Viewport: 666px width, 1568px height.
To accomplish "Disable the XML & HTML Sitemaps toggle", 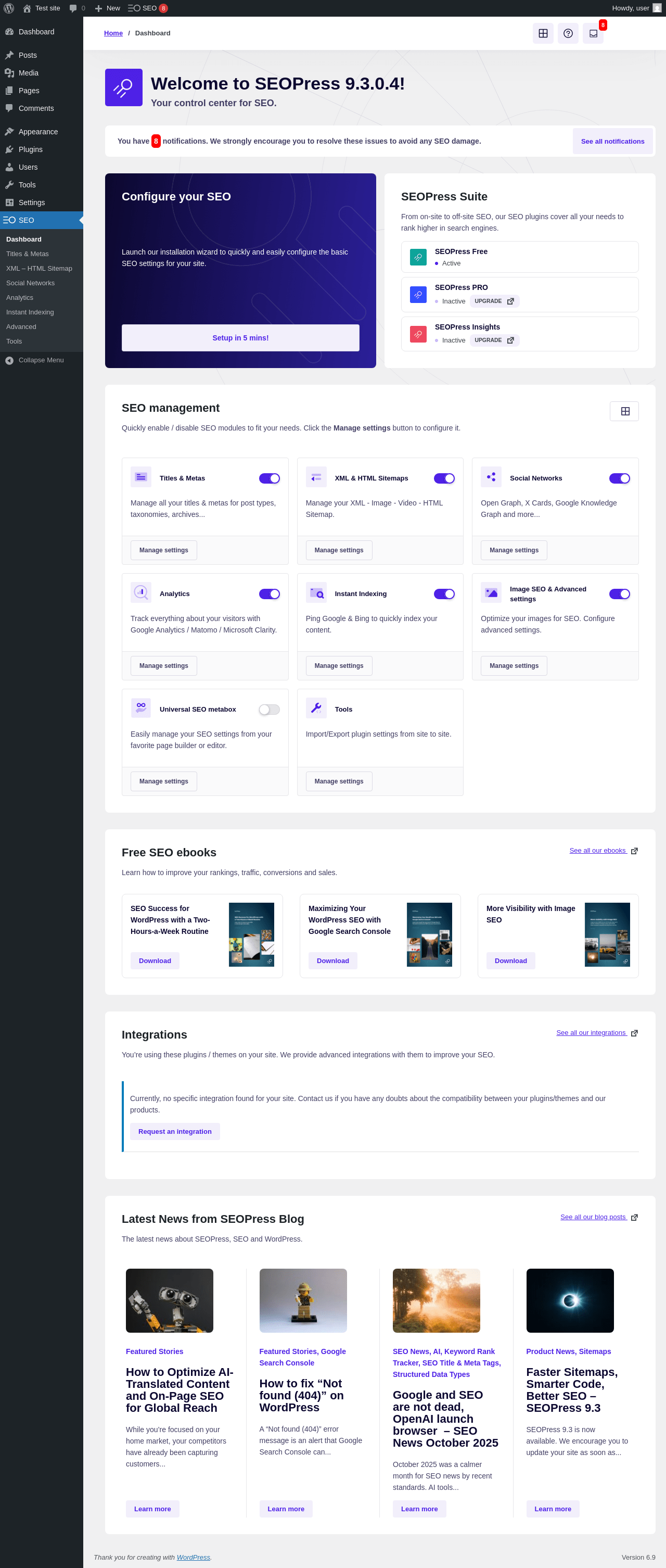I will 445,478.
